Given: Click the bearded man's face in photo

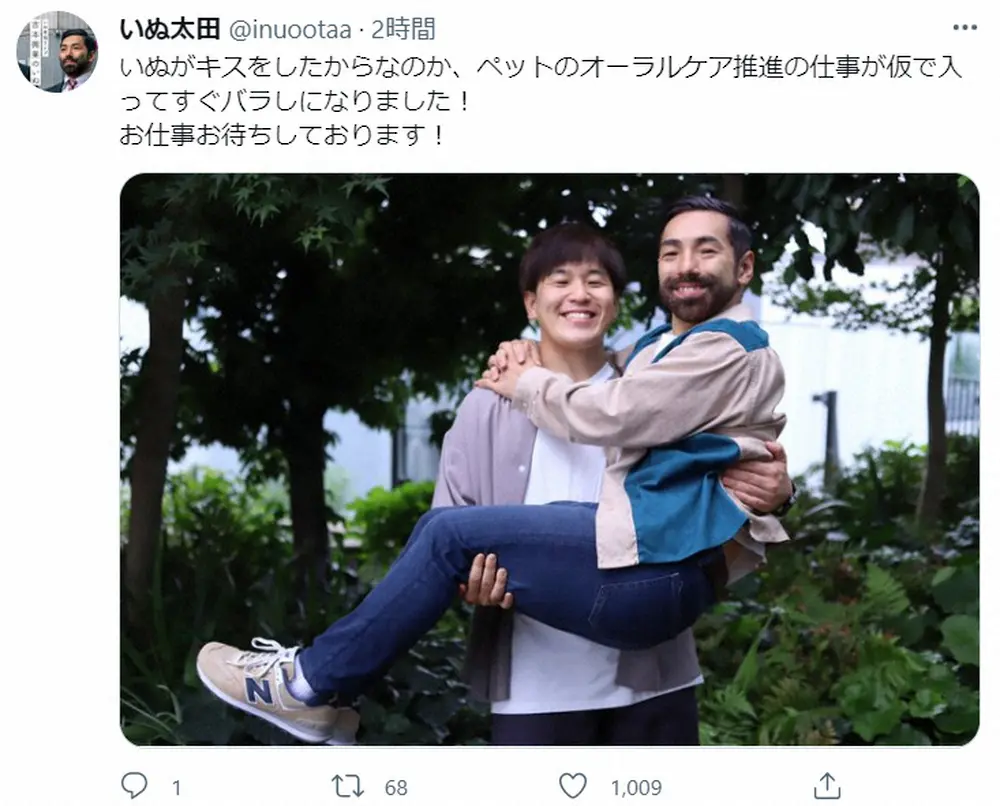Looking at the screenshot, I should click(x=700, y=267).
